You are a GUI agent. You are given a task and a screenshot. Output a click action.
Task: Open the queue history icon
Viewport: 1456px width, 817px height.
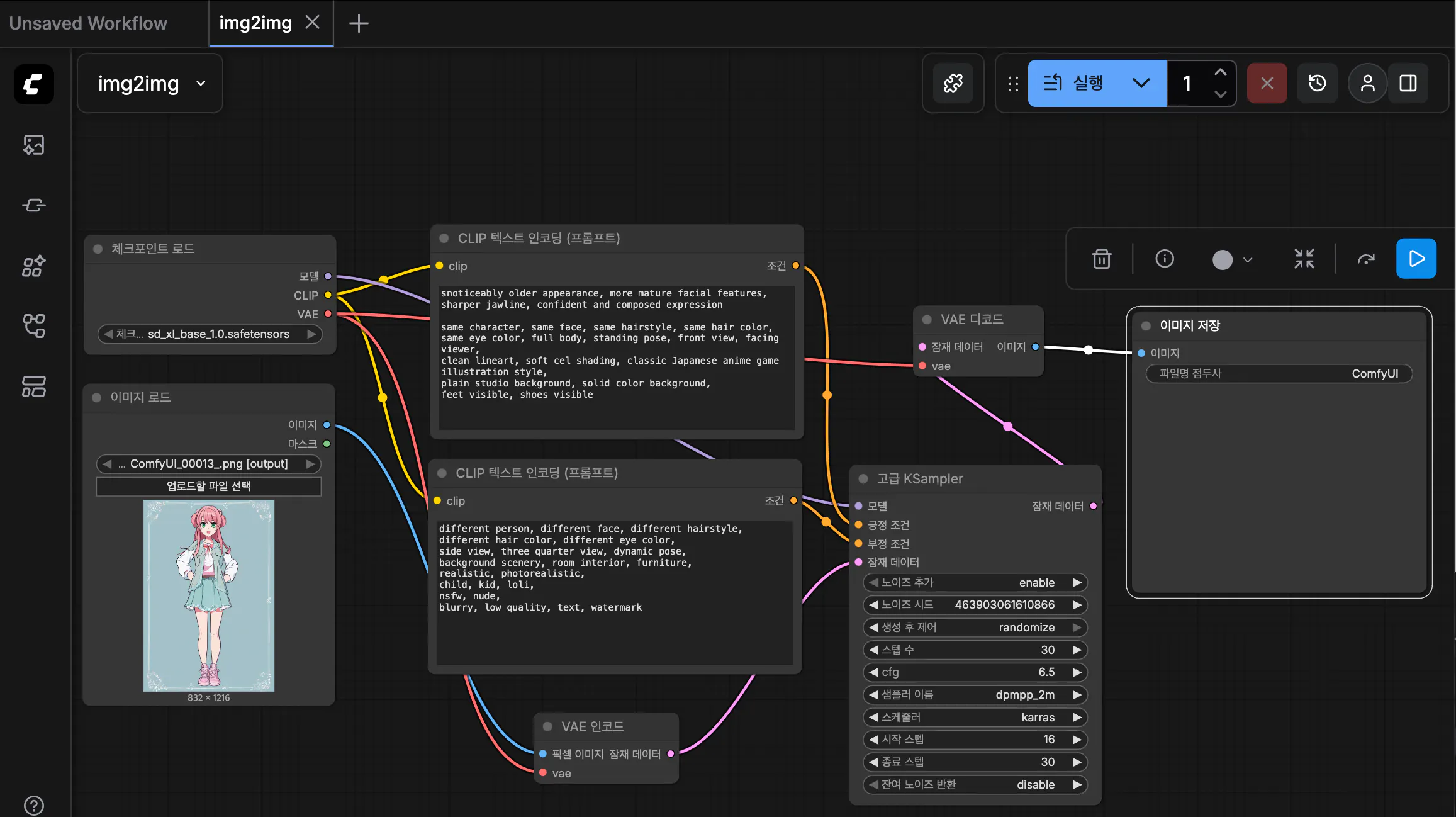tap(1318, 83)
